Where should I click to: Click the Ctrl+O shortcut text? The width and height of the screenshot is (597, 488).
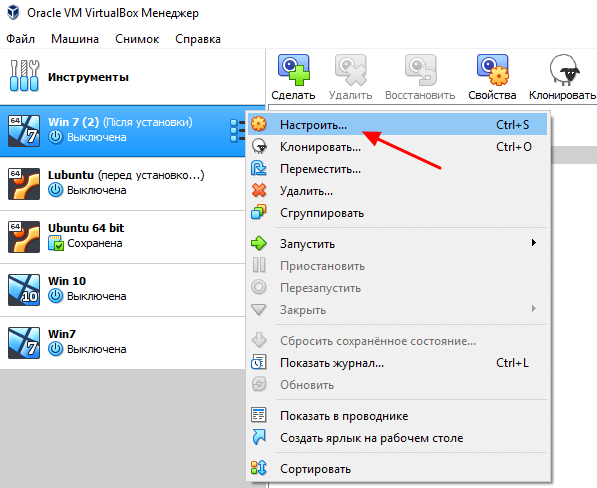click(514, 147)
